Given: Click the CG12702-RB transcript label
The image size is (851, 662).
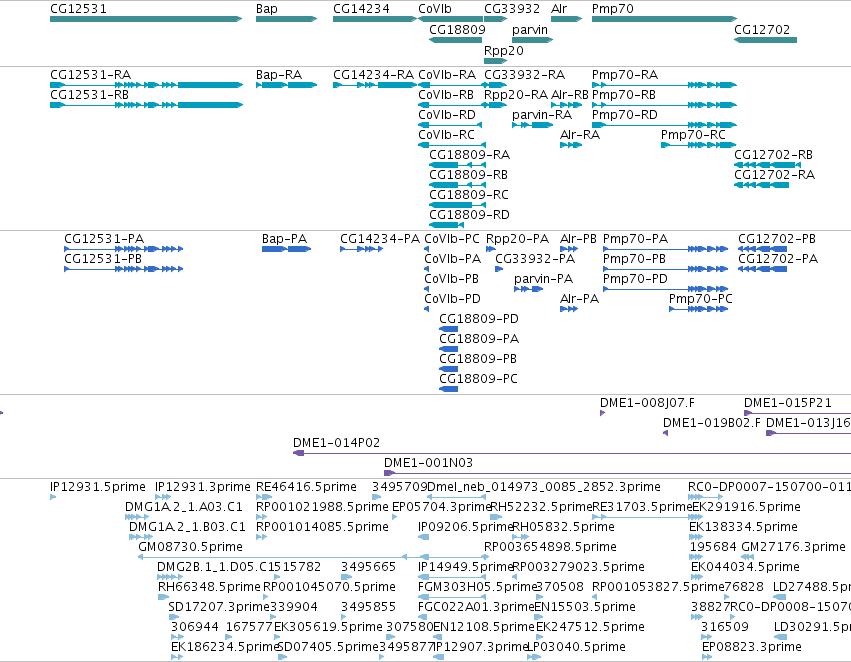Looking at the screenshot, I should (x=773, y=155).
